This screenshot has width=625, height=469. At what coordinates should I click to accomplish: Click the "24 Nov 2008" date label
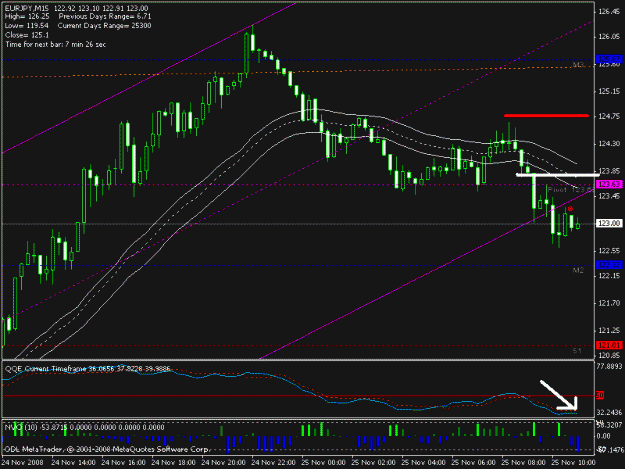[22, 463]
